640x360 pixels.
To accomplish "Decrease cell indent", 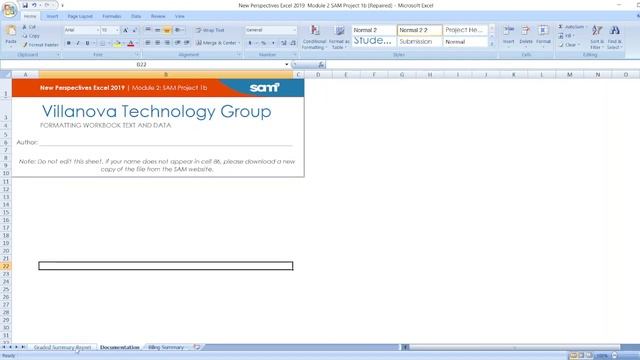I will (x=177, y=43).
